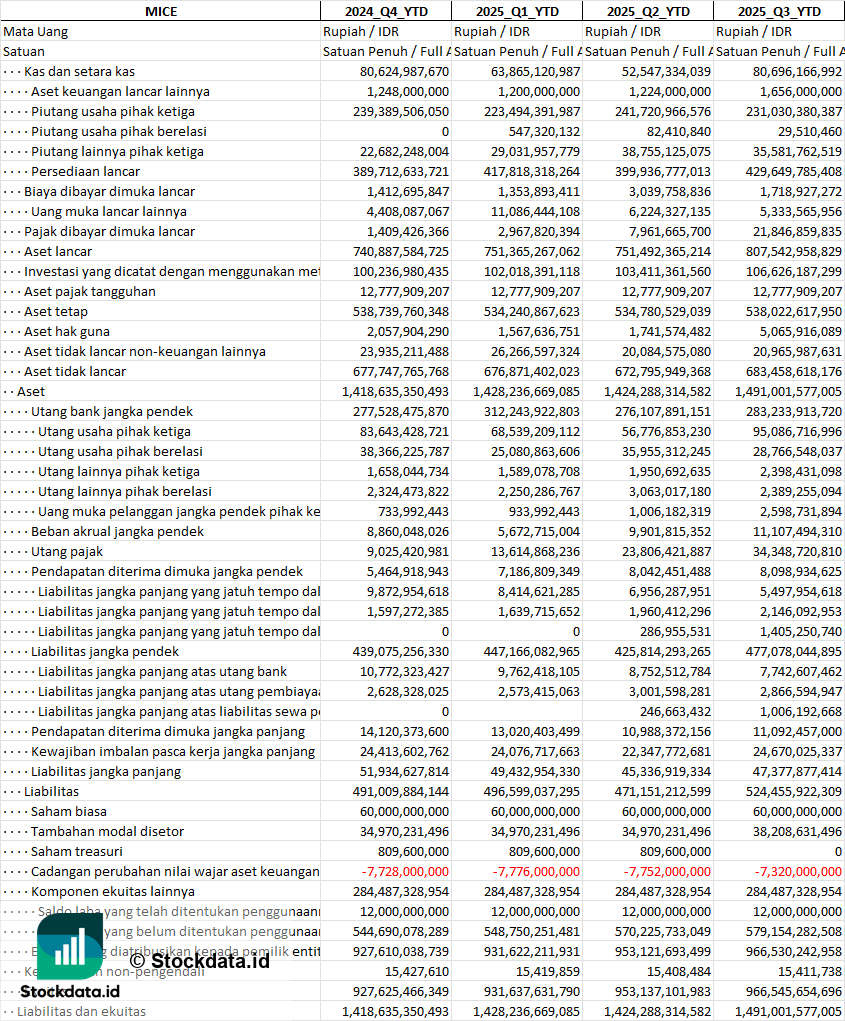Select Utang bank jangka pendek label
Image resolution: width=845 pixels, height=1021 pixels.
pos(112,412)
